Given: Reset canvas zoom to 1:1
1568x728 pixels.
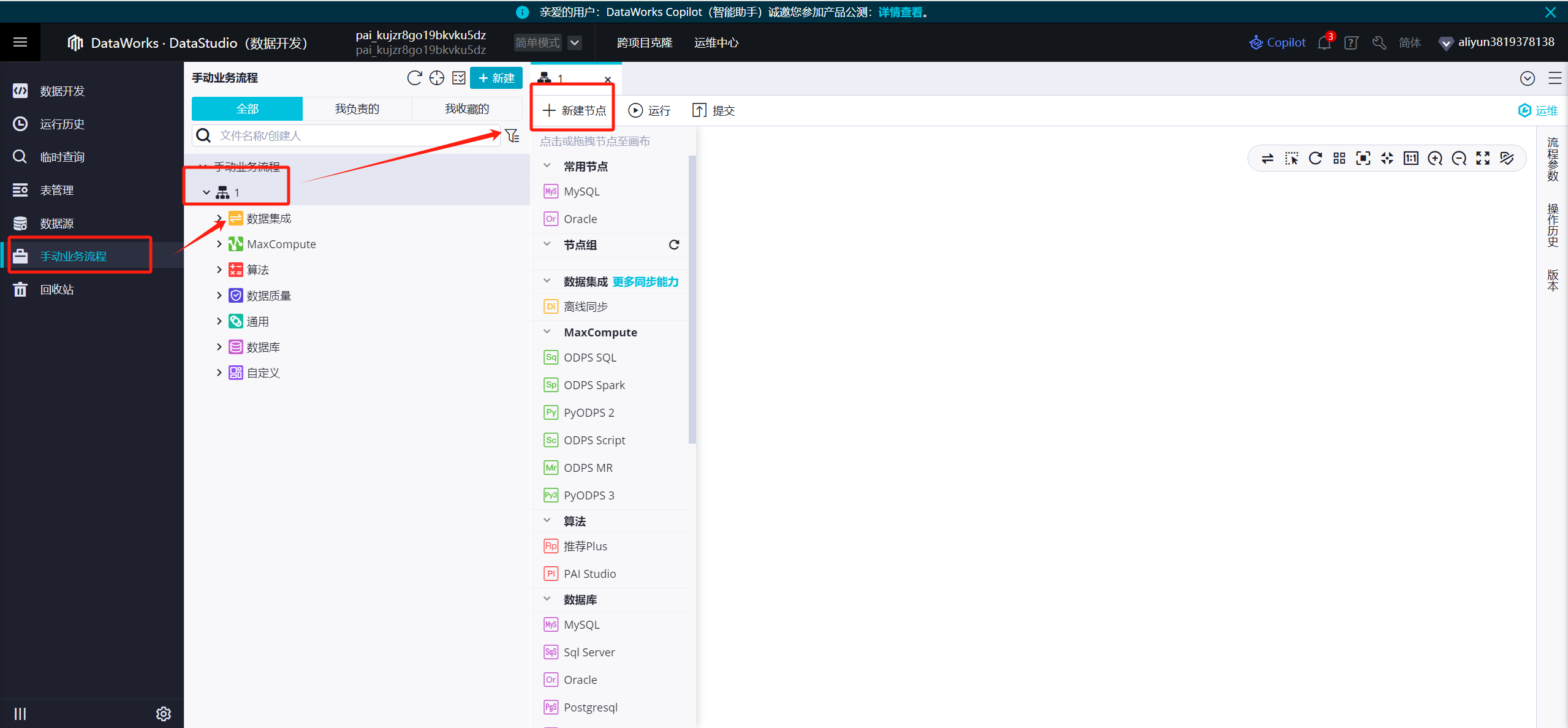Looking at the screenshot, I should [x=1411, y=158].
